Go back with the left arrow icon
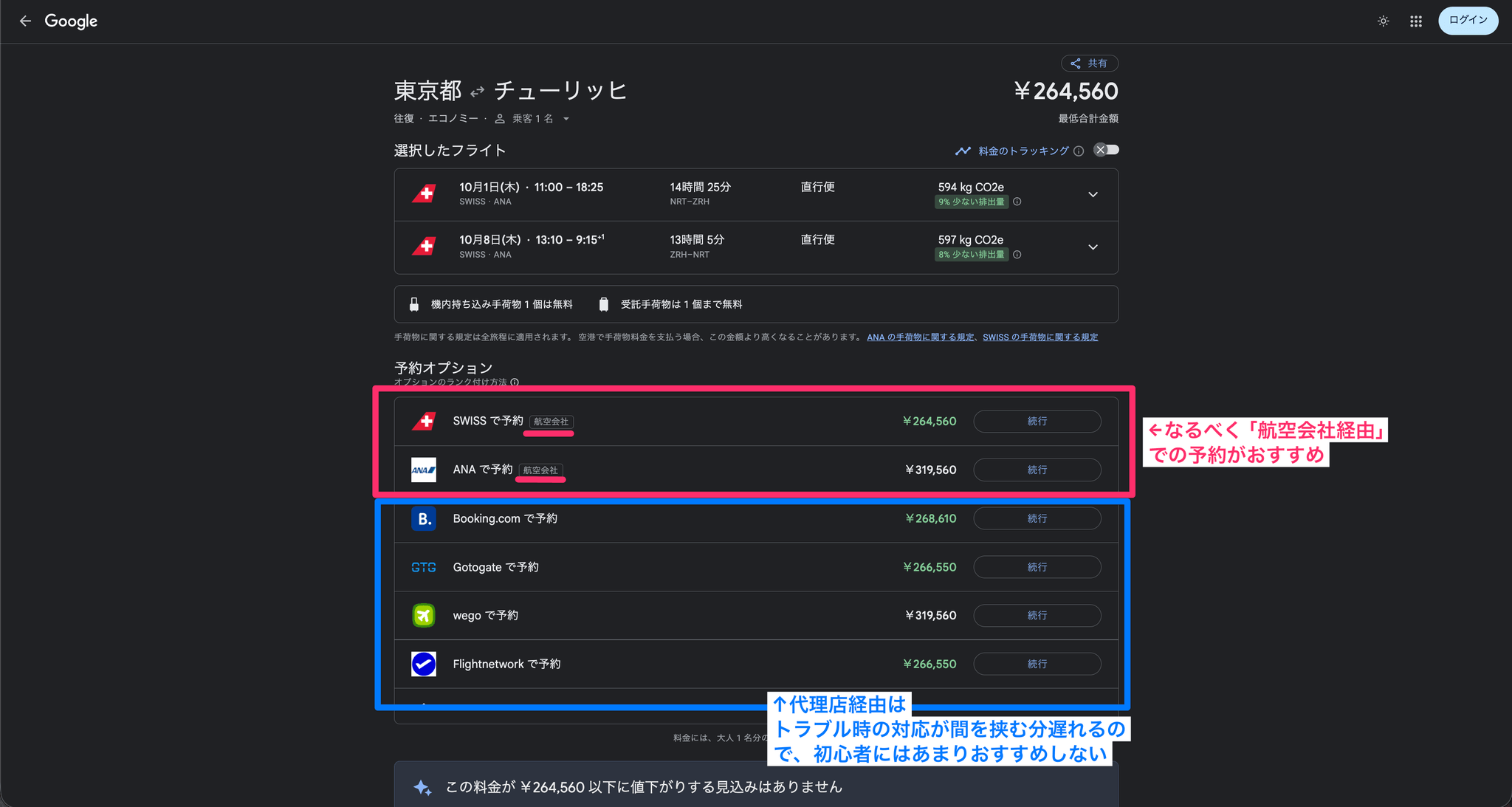Viewport: 1512px width, 807px height. 25,21
